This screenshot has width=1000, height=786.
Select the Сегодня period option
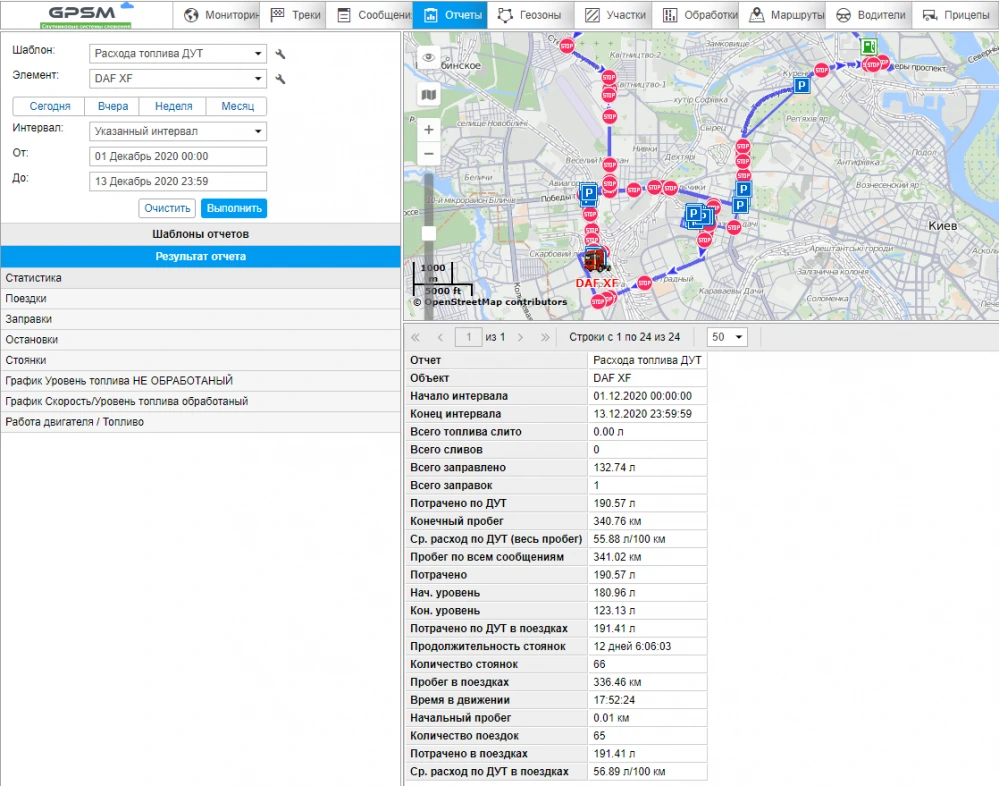click(49, 106)
